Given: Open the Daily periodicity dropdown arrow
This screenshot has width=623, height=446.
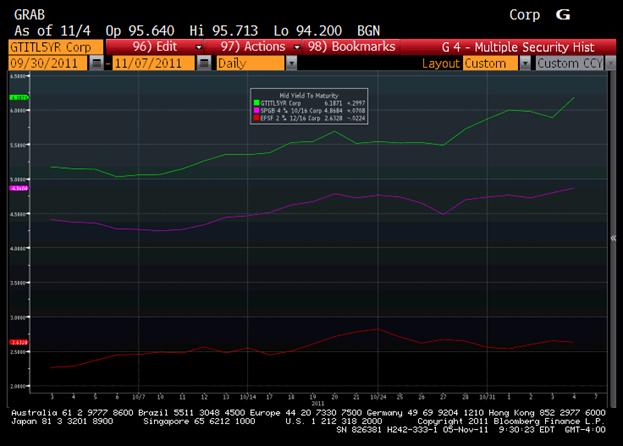Looking at the screenshot, I should coord(291,64).
